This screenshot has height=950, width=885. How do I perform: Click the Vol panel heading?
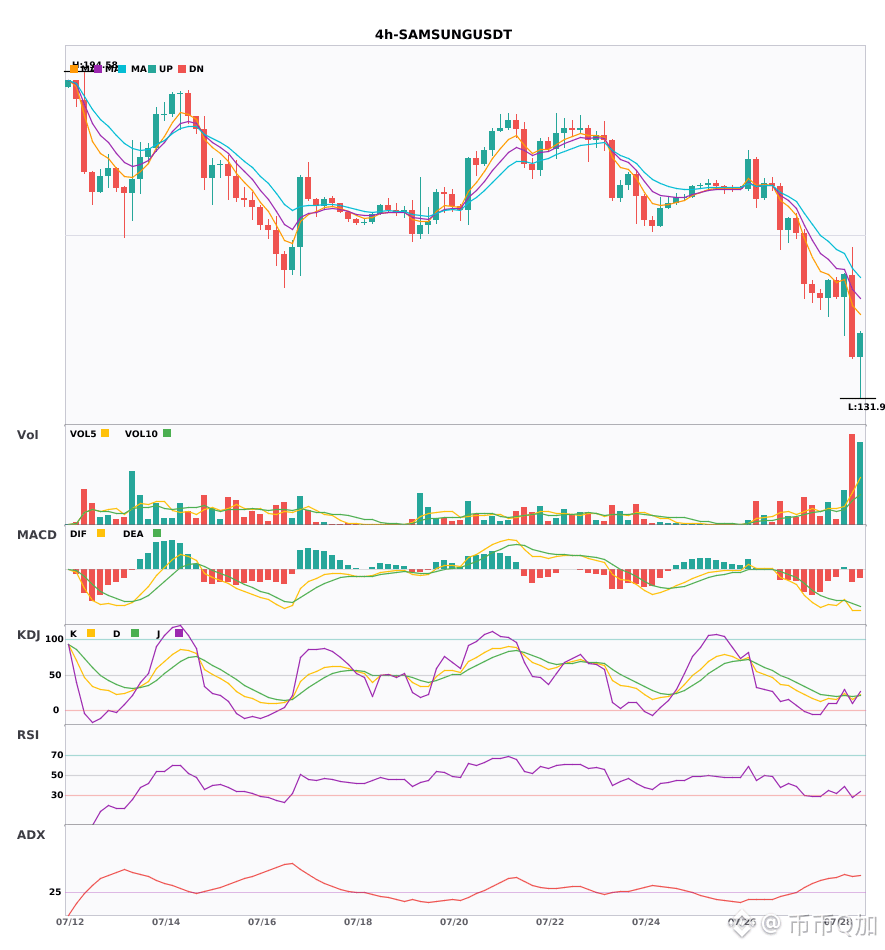pos(27,435)
